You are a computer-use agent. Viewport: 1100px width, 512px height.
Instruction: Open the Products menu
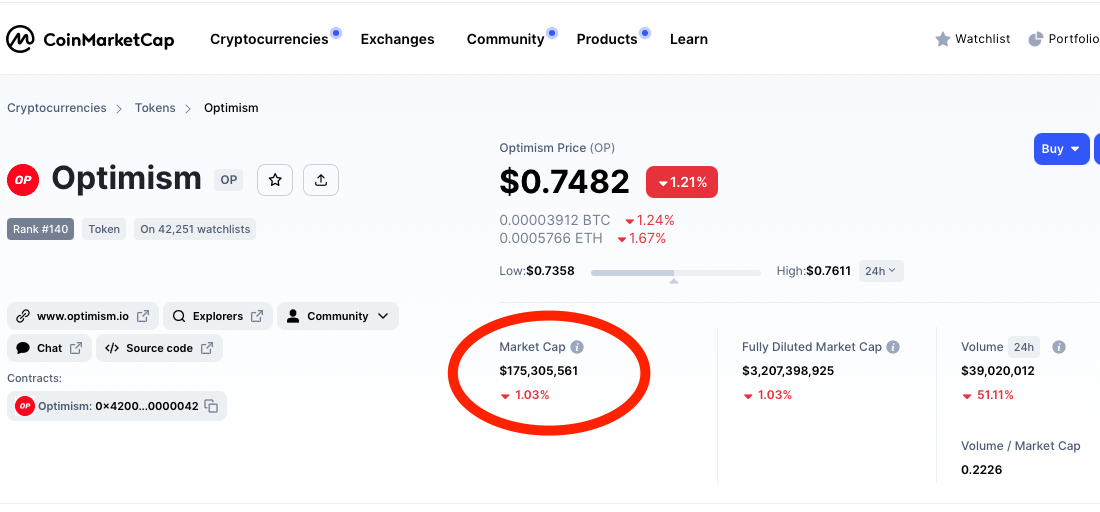(x=607, y=39)
